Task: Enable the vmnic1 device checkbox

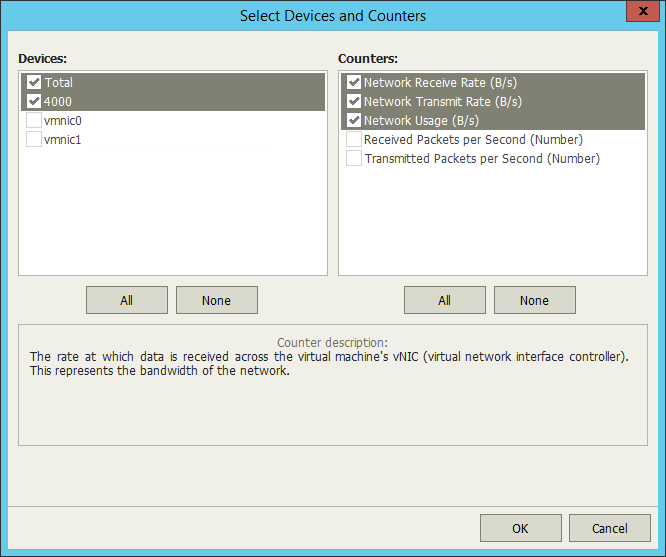Action: pyautogui.click(x=34, y=139)
